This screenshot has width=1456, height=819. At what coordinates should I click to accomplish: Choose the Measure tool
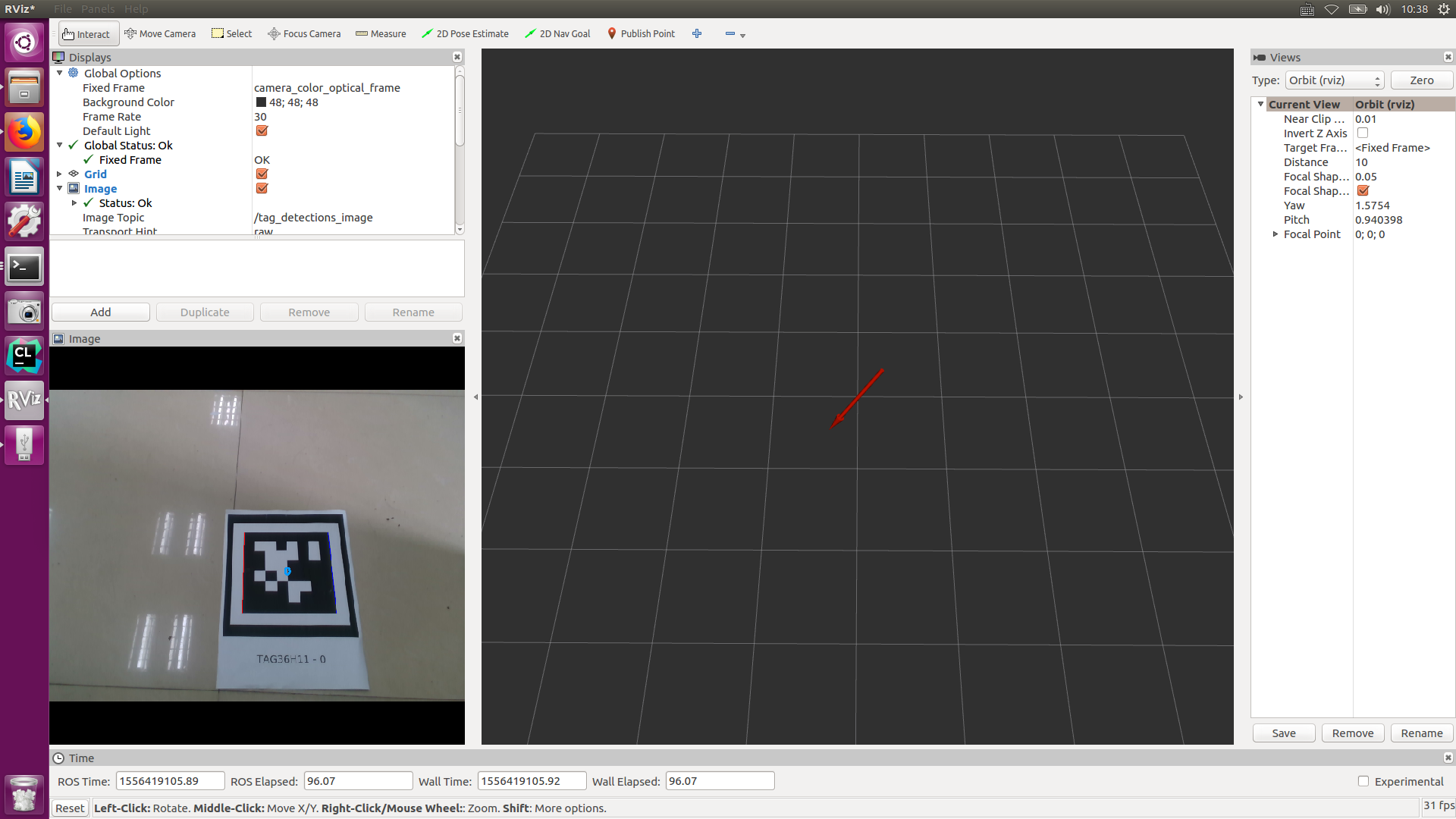point(381,33)
